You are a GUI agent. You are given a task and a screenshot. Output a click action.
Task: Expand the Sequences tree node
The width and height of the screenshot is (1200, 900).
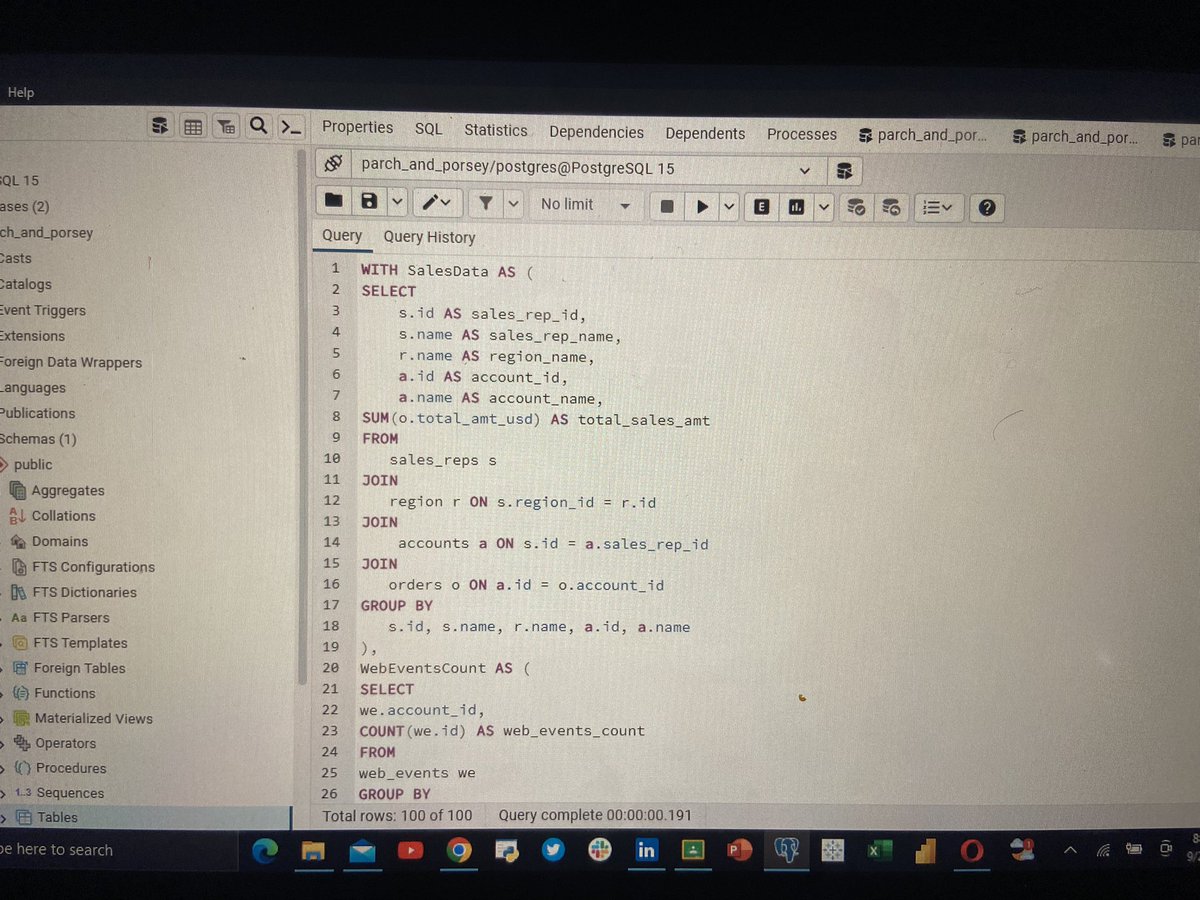coord(3,793)
